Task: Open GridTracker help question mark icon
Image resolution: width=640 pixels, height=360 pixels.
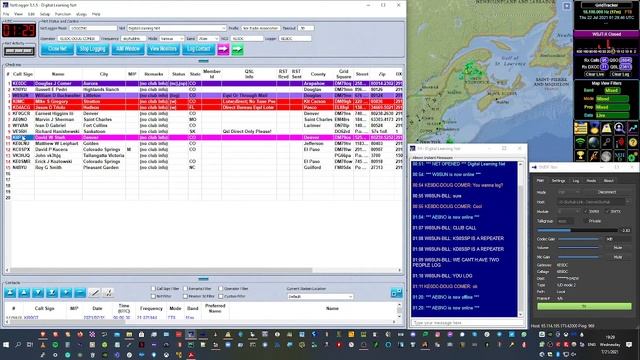Action: pyautogui.click(x=633, y=142)
